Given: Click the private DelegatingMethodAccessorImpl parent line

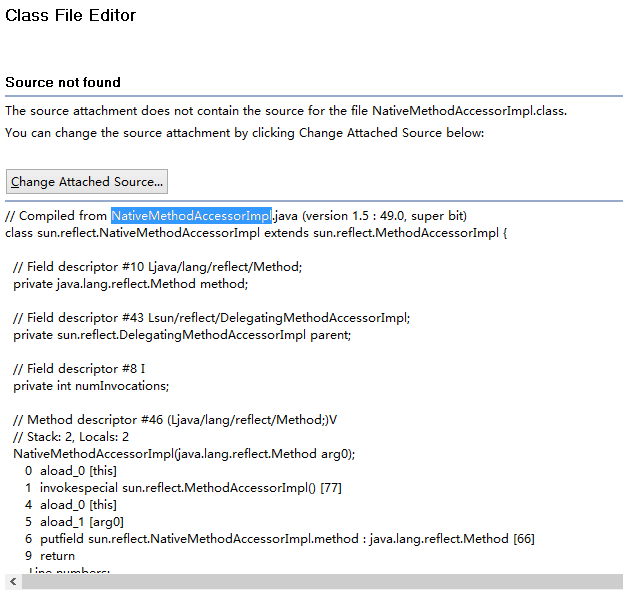Looking at the screenshot, I should coord(182,335).
